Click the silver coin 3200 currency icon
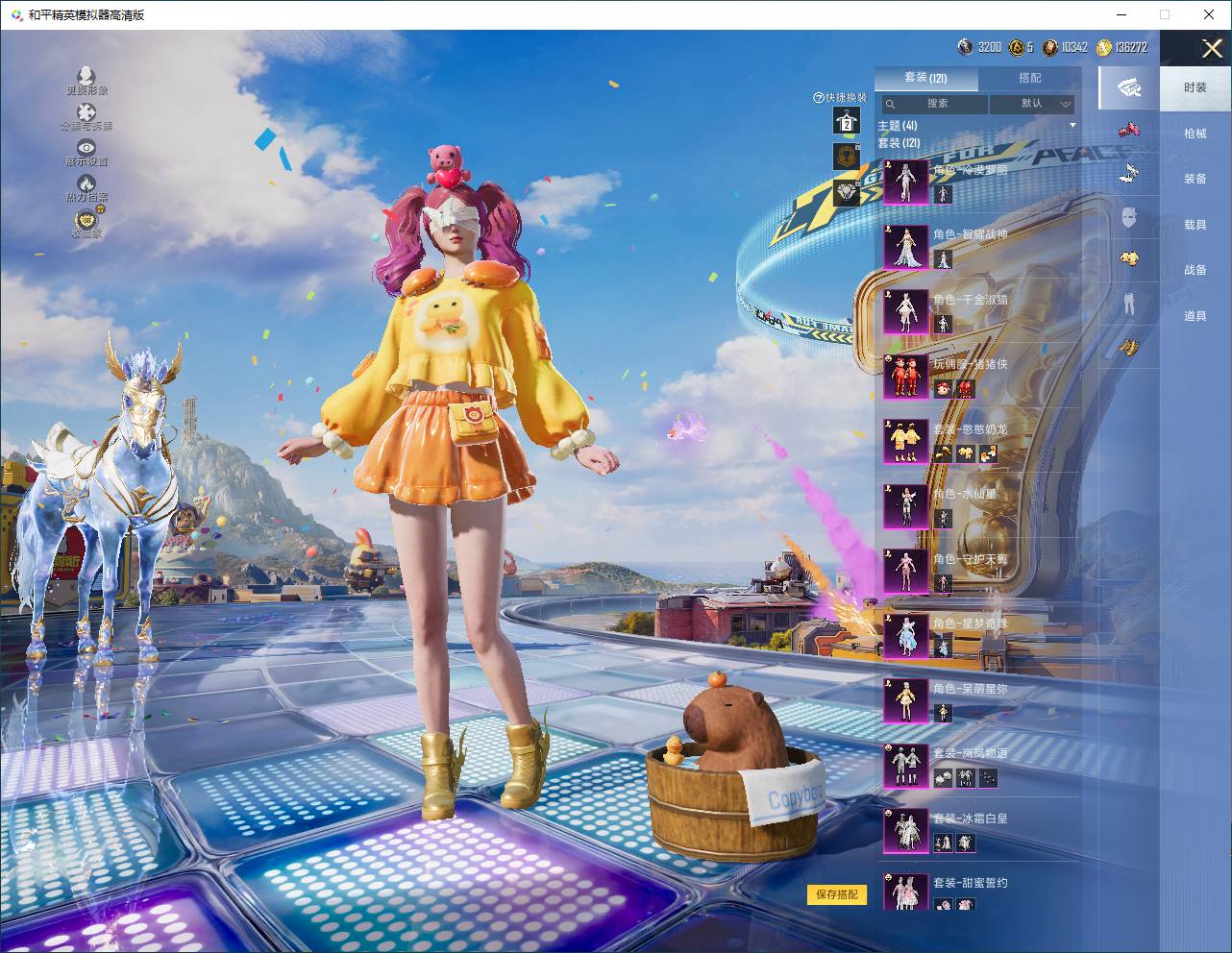1232x953 pixels. [965, 47]
